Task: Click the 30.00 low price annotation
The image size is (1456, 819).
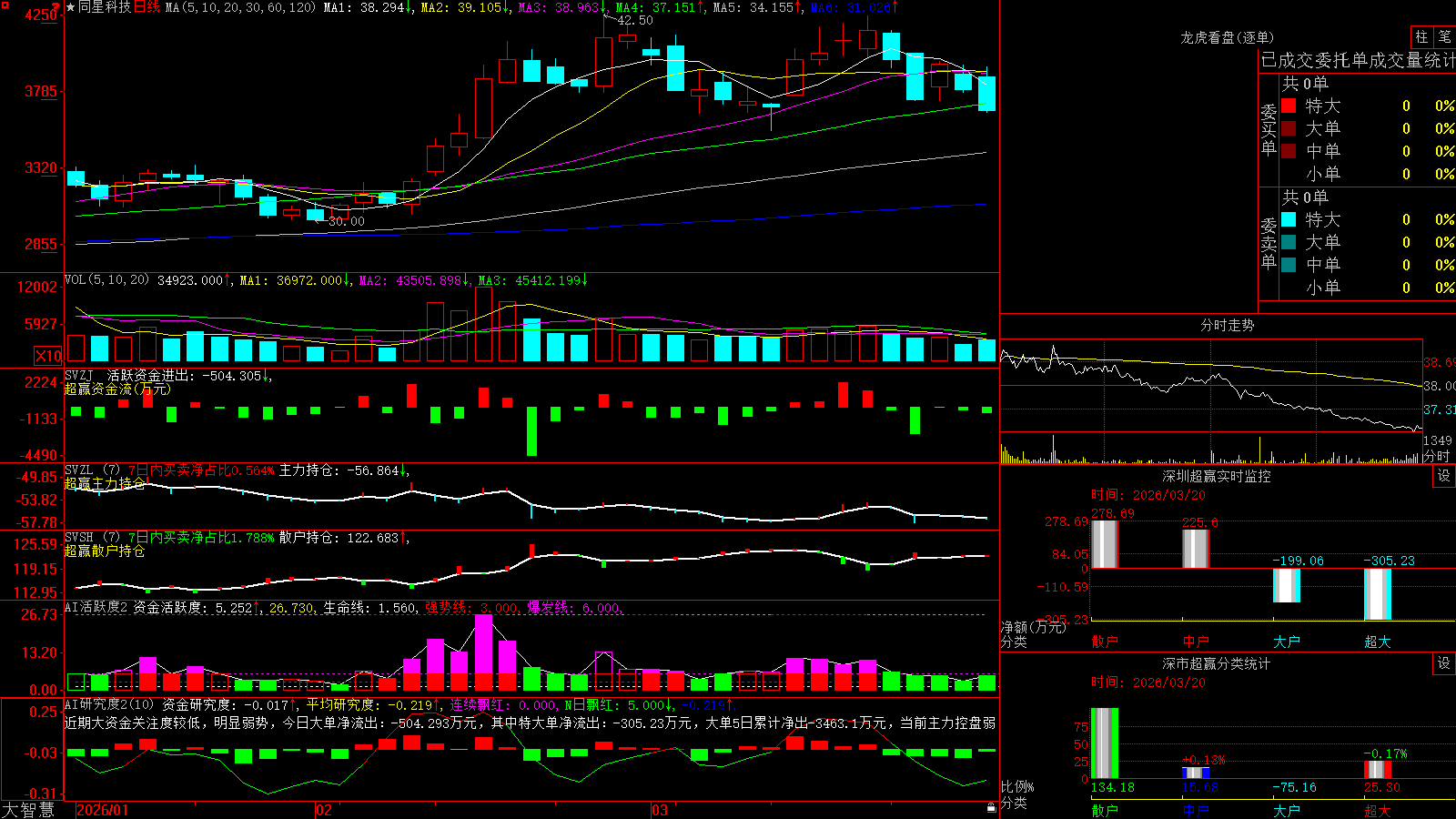Action: click(x=346, y=221)
